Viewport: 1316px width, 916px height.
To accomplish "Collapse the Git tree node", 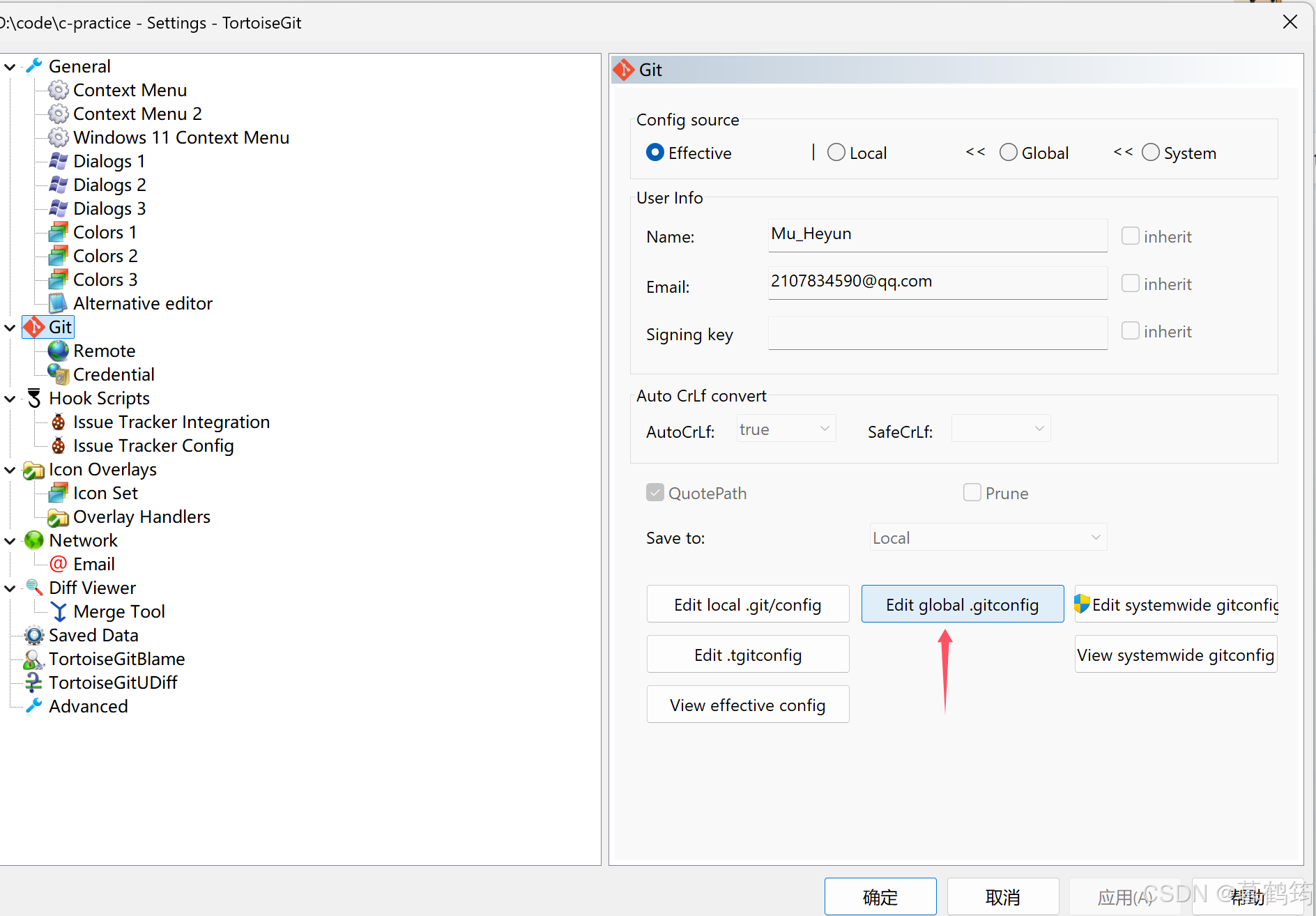I will pyautogui.click(x=10, y=328).
